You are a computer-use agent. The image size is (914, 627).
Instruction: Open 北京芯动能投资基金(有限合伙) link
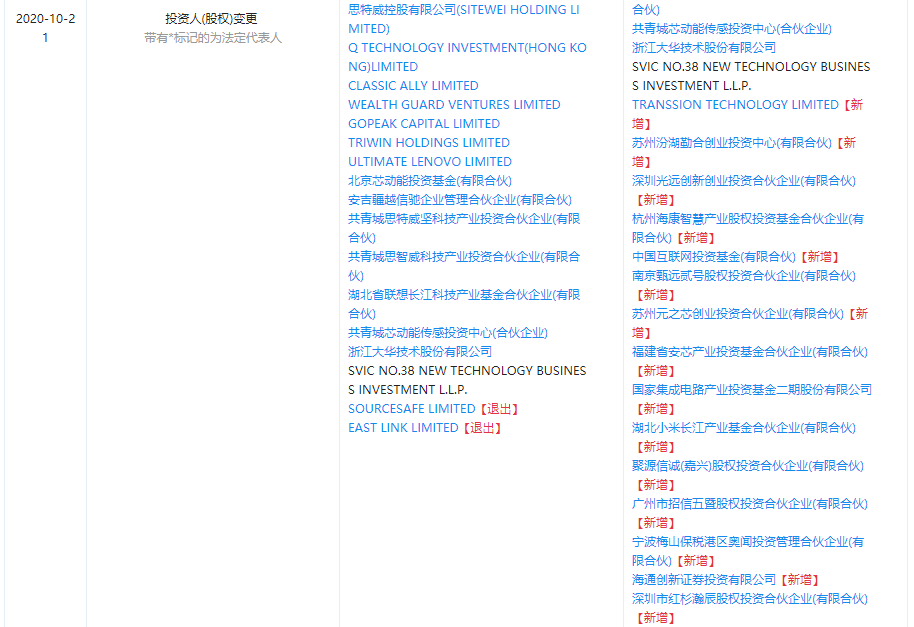click(x=430, y=181)
